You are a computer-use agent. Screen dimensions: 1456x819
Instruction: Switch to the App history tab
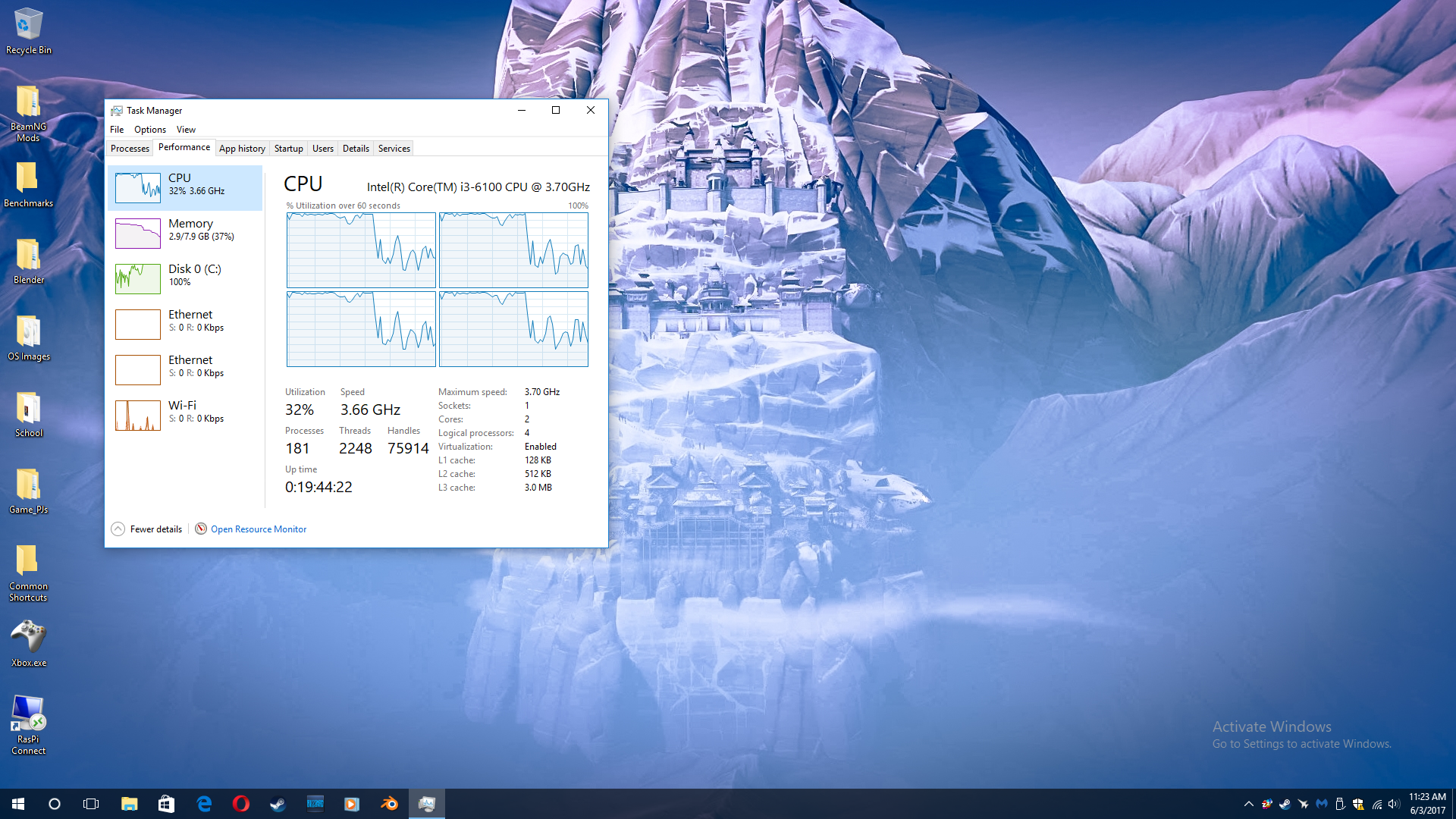[242, 149]
